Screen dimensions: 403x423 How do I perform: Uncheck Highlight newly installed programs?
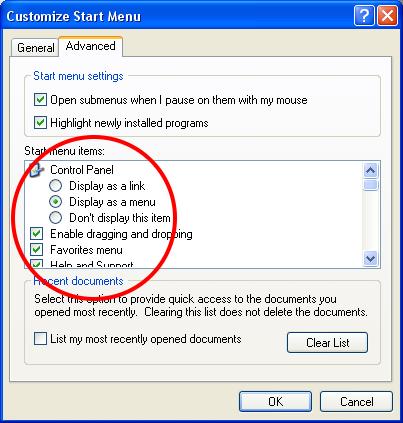tap(40, 123)
